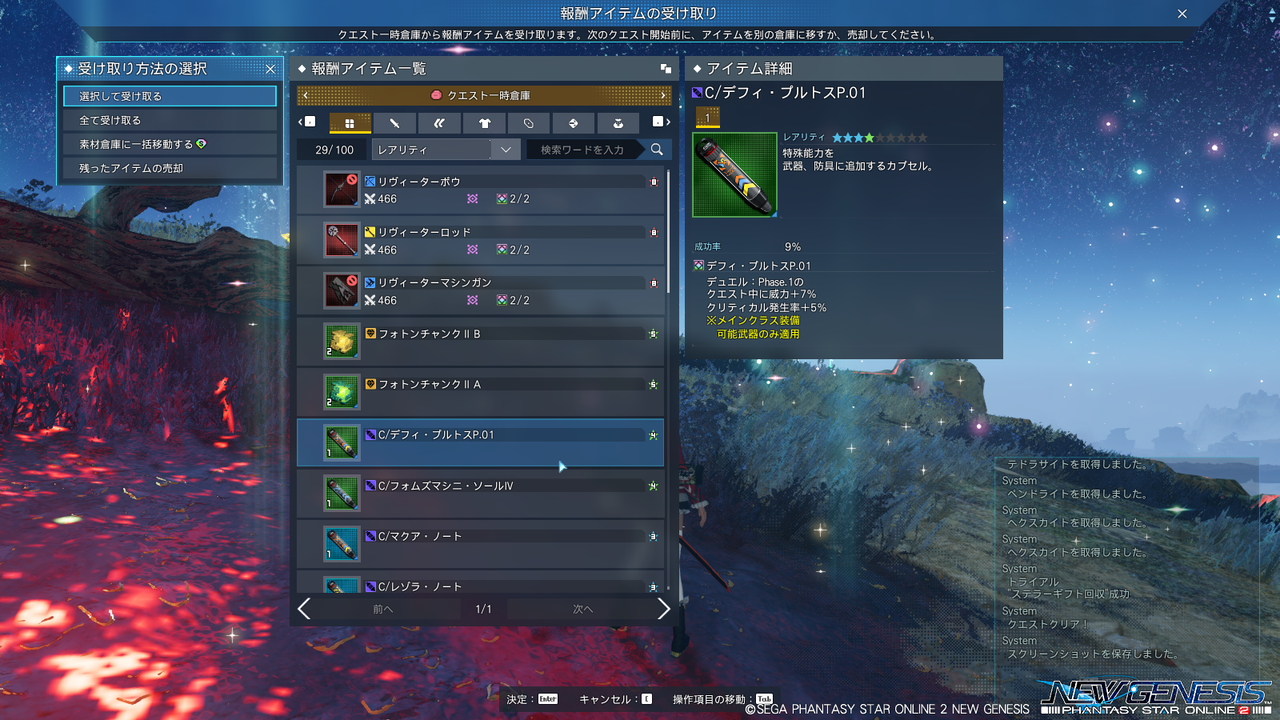The width and height of the screenshot is (1280, 720).
Task: Click rarity star icon on C/マクア・ノート row
Action: [x=653, y=536]
